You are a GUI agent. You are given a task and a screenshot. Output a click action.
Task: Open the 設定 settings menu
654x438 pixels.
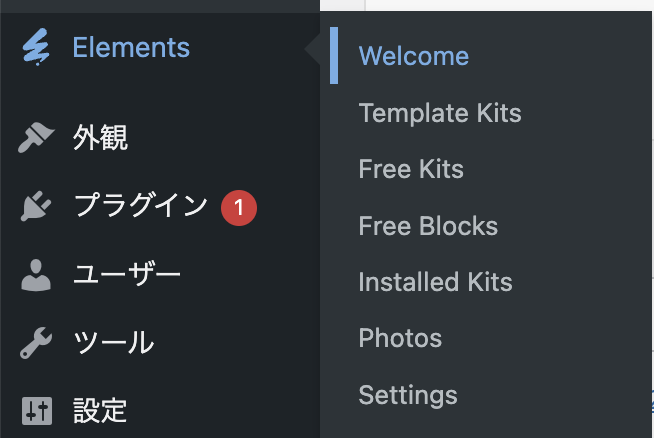(160, 411)
